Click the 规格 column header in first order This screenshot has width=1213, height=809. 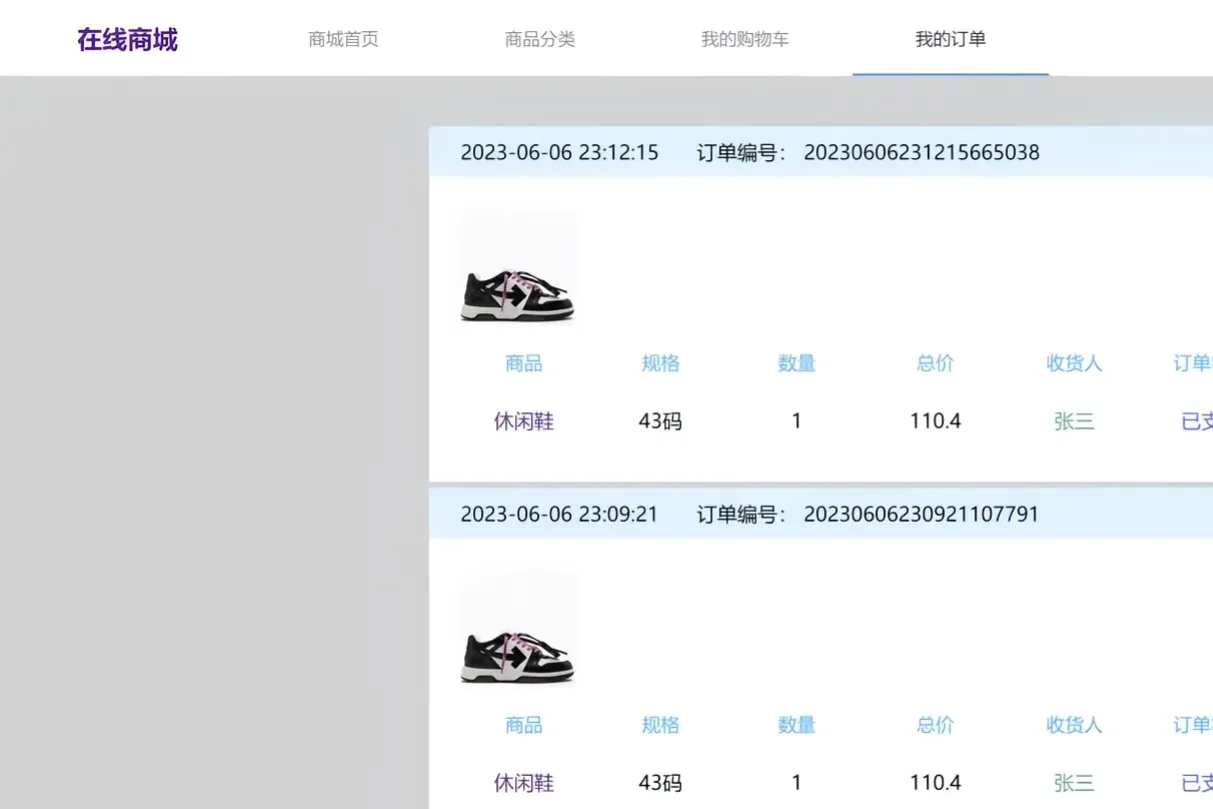pos(659,363)
